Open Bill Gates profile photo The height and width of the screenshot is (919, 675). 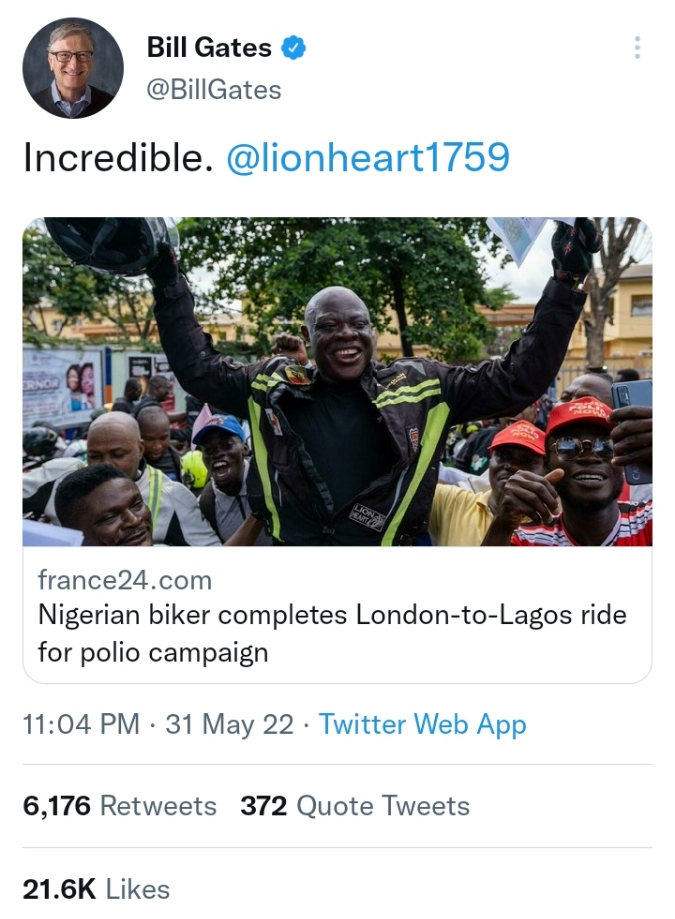coord(73,68)
